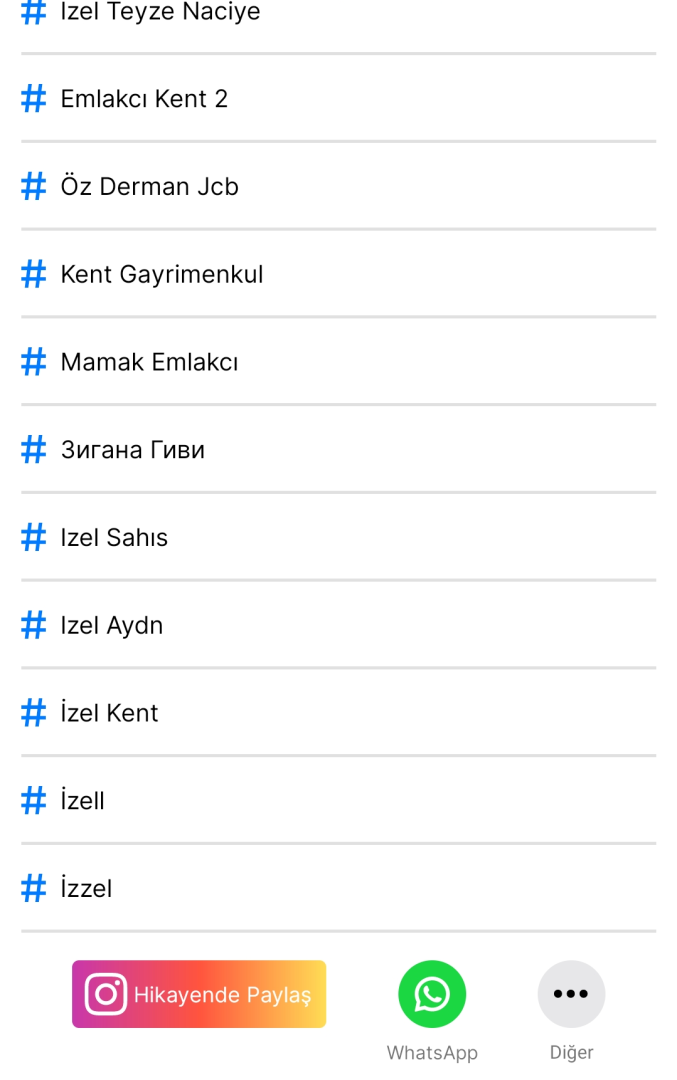The height and width of the screenshot is (1080, 677).
Task: Choose the Kent Gayrimenkul tag text
Action: point(162,274)
